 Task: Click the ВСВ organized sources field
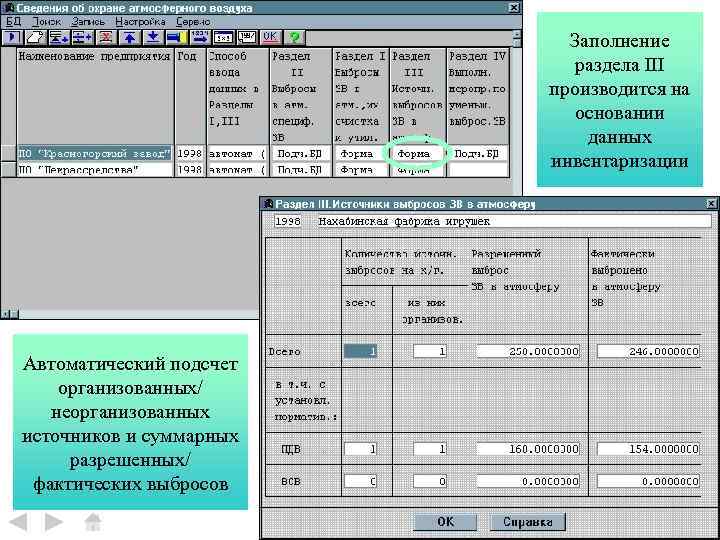point(430,481)
